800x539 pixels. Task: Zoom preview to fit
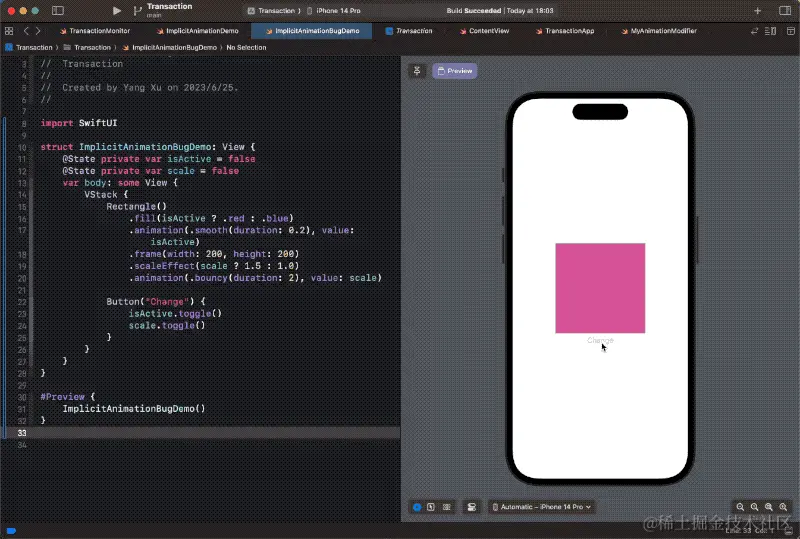tap(769, 507)
